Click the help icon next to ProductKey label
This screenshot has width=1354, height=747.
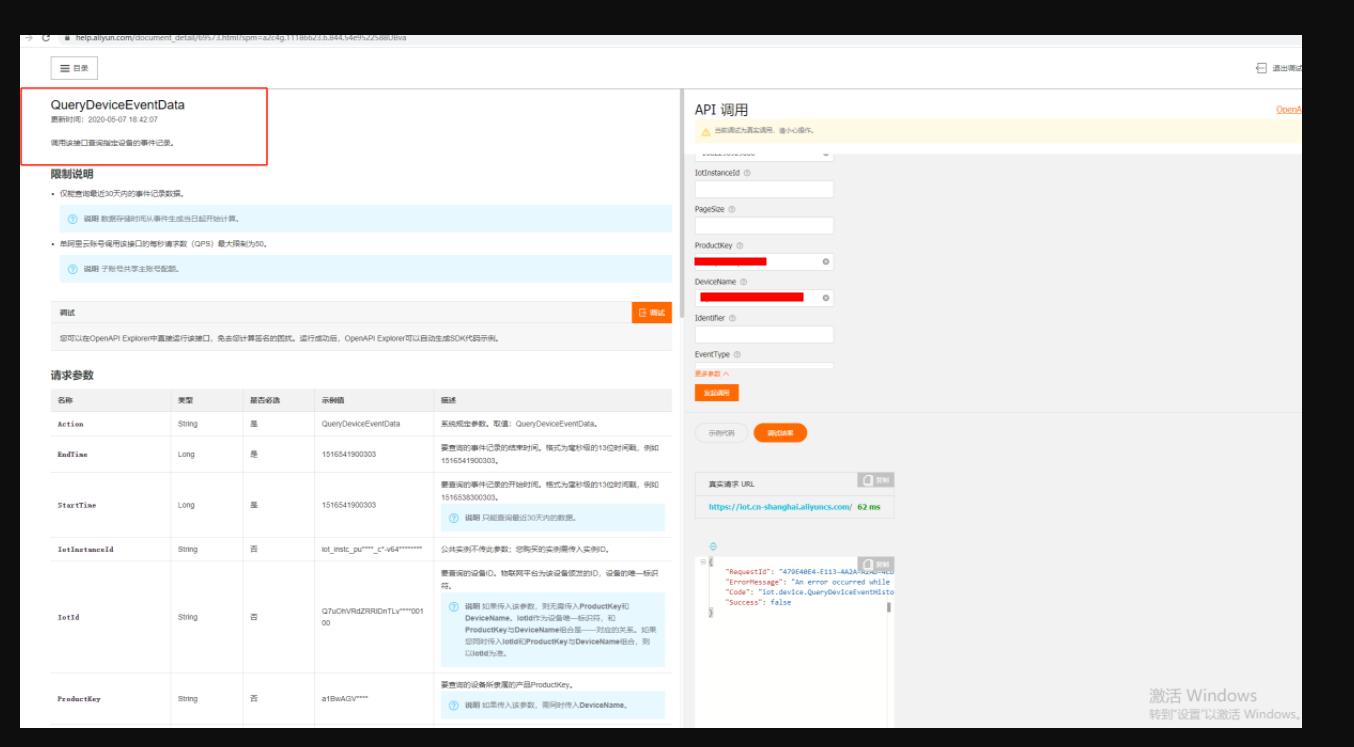coord(740,246)
